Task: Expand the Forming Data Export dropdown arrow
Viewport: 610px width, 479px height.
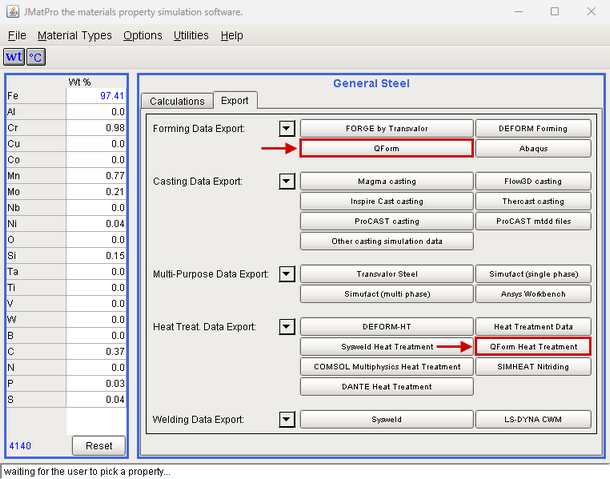Action: point(287,128)
